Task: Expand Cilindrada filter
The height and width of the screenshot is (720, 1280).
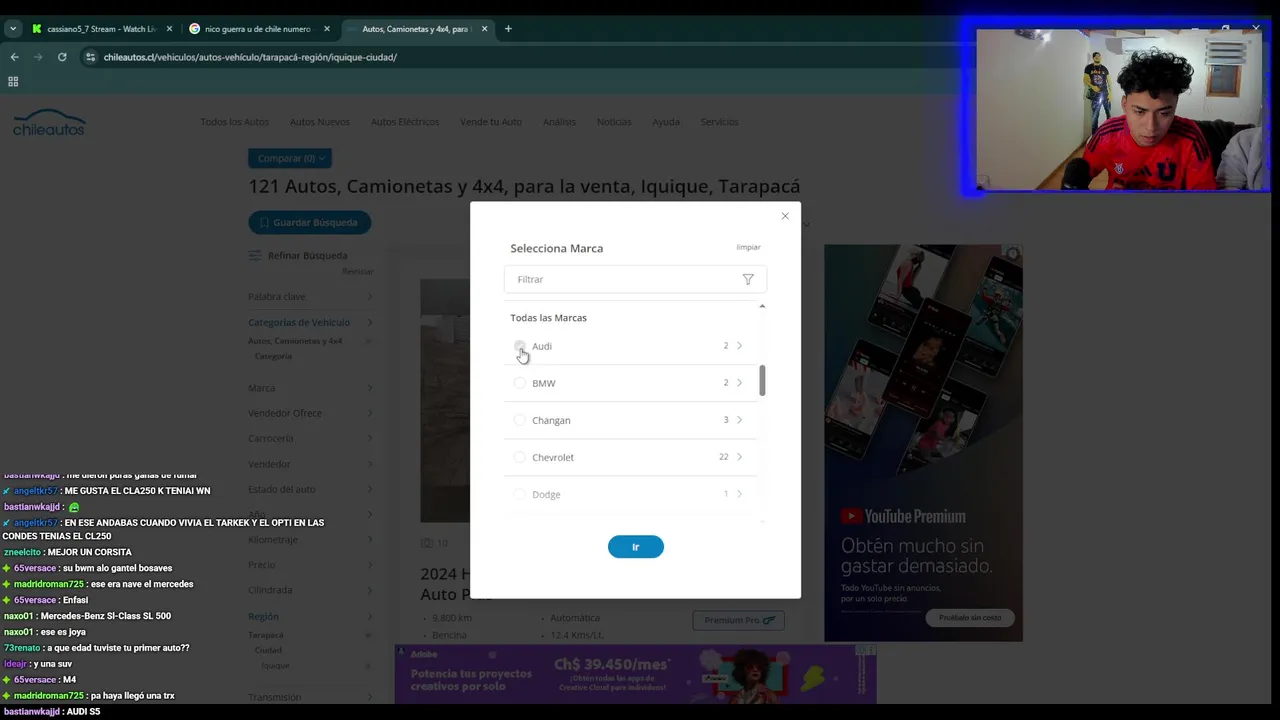Action: tap(310, 590)
